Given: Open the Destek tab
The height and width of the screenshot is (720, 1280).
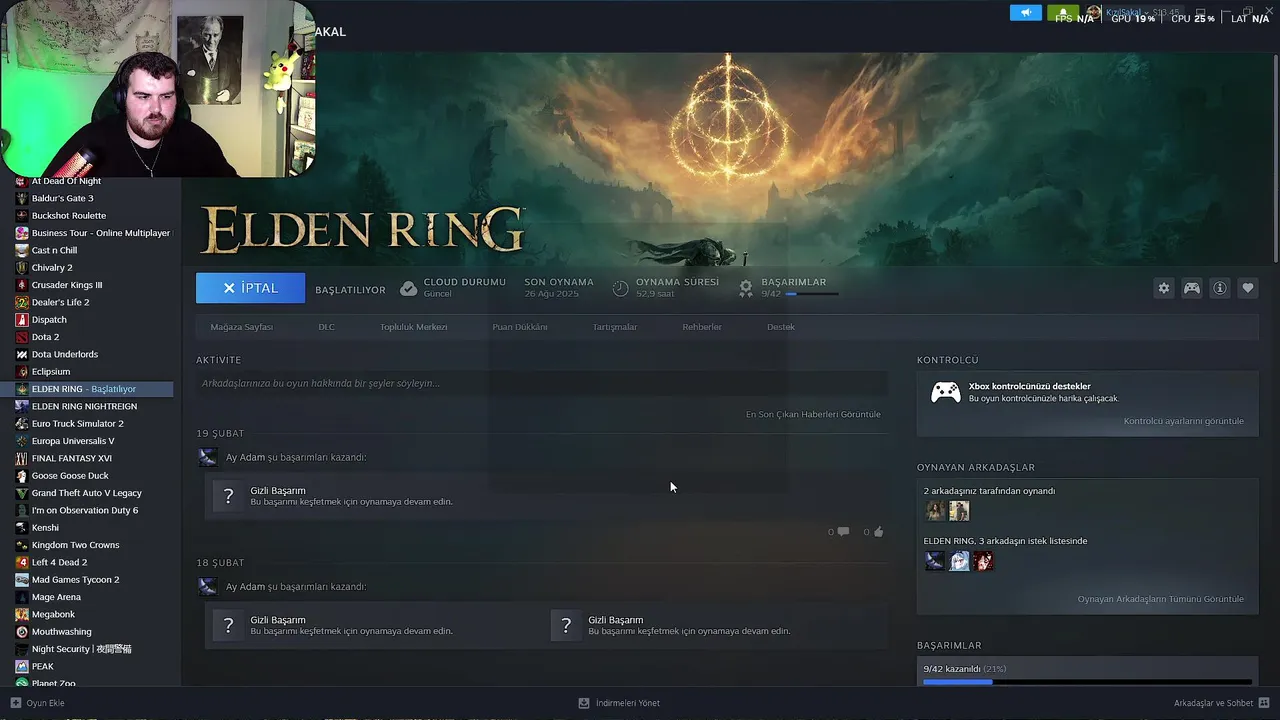Looking at the screenshot, I should (780, 327).
